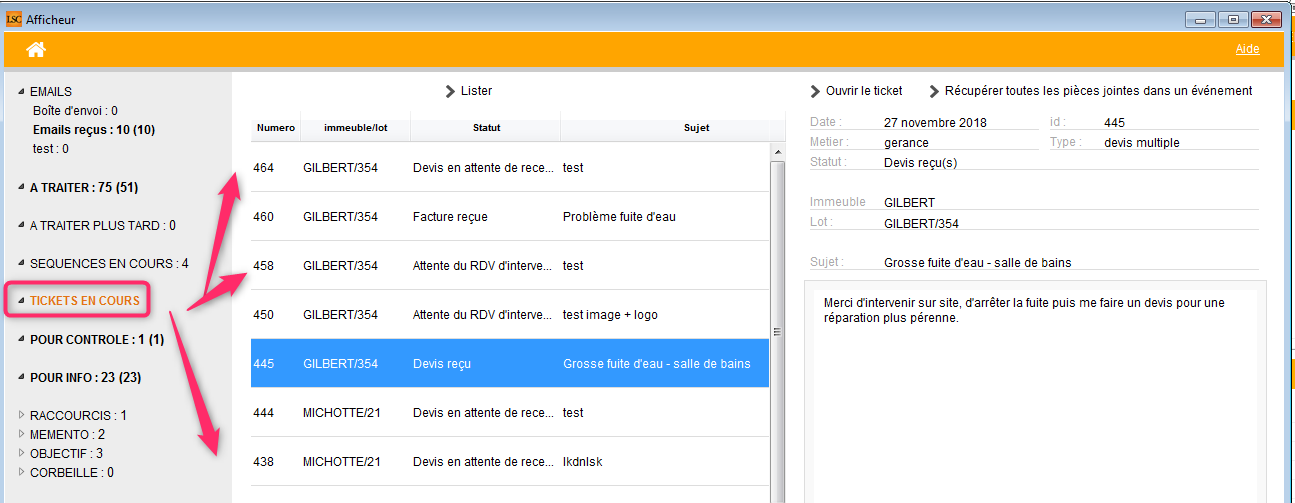The width and height of the screenshot is (1295, 503).
Task: Select POUR INFO : 23 (23)
Action: [x=86, y=378]
